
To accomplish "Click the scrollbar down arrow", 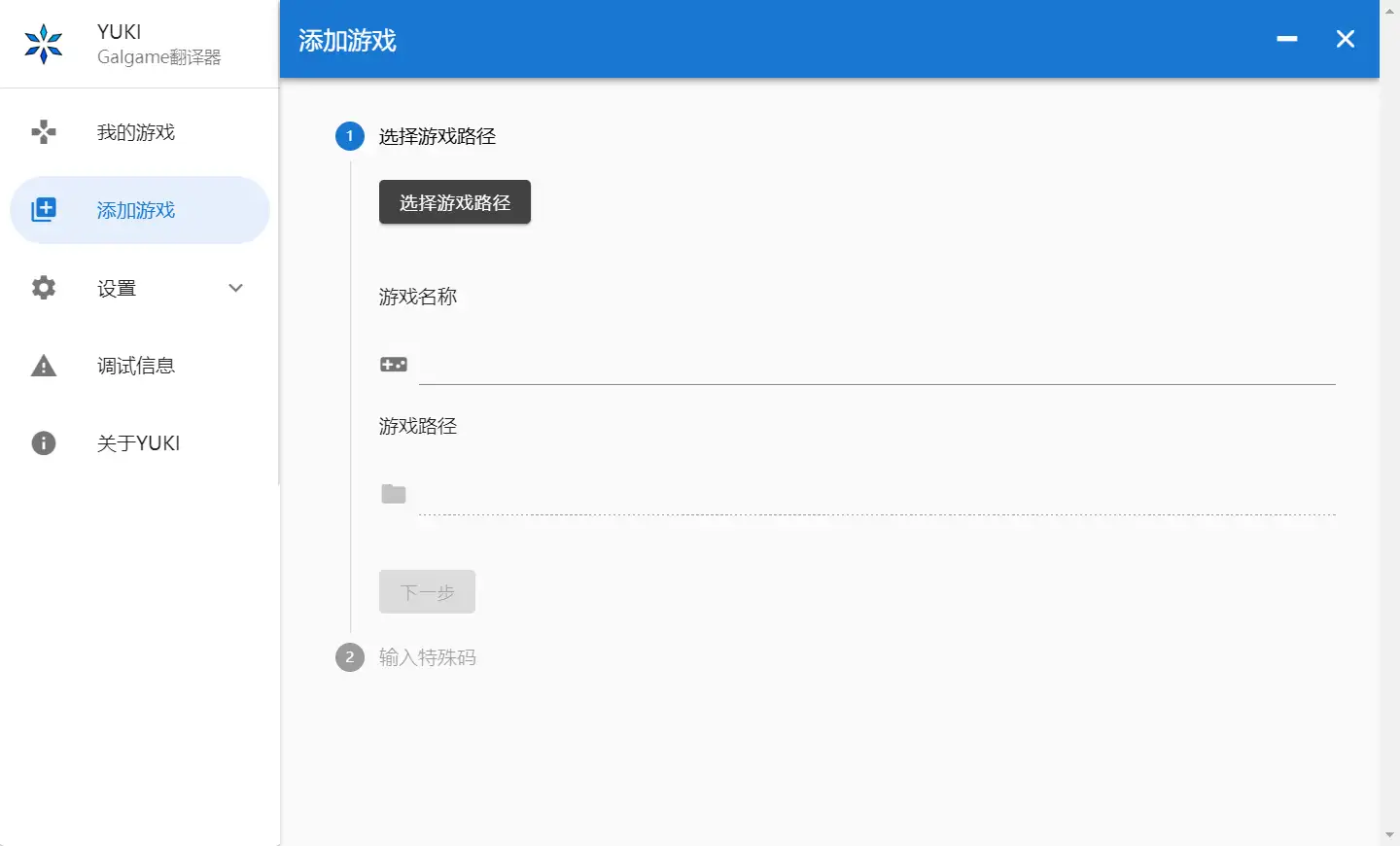I will tap(1389, 835).
